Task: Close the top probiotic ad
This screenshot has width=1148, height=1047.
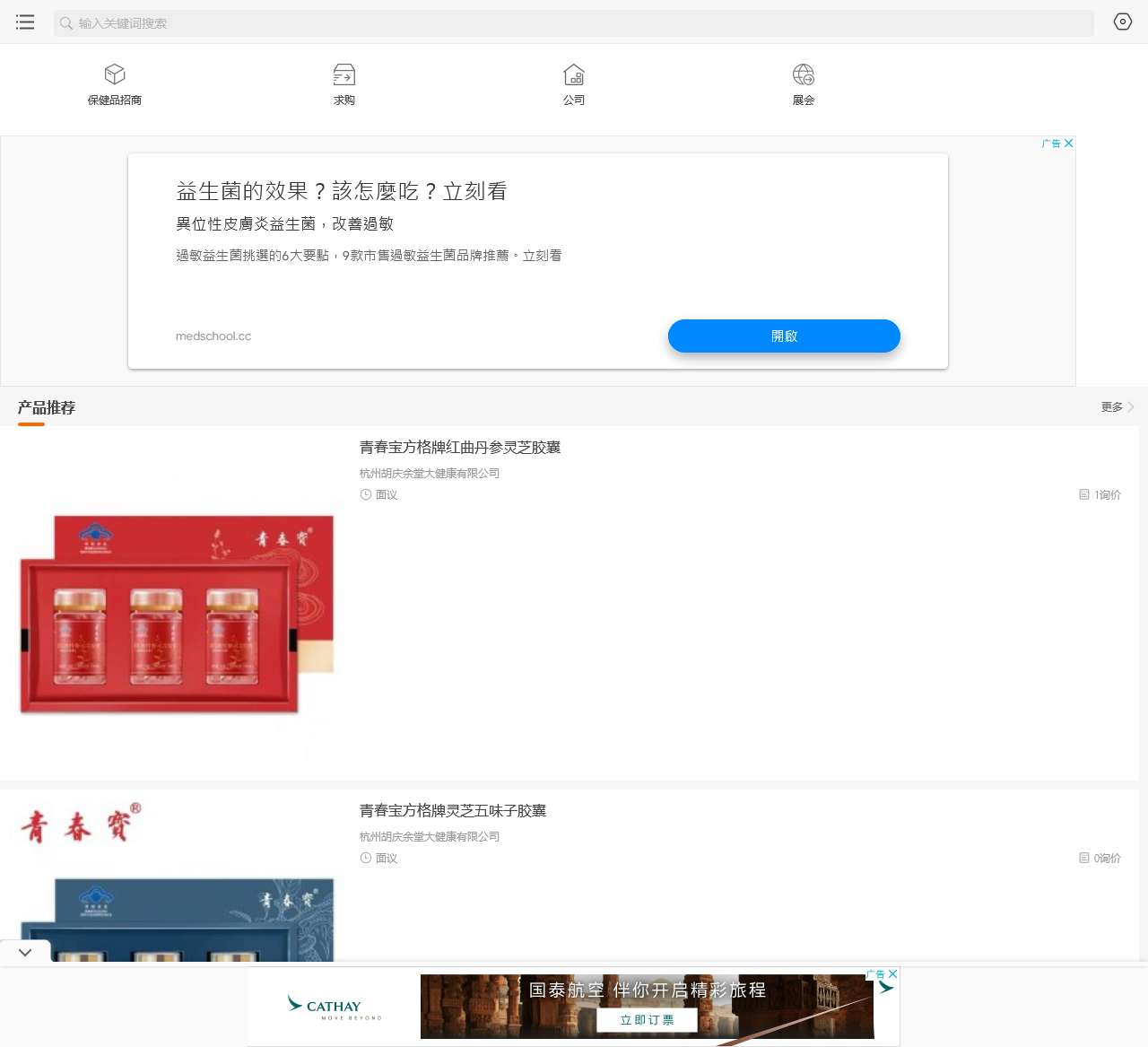Action: 1068,144
